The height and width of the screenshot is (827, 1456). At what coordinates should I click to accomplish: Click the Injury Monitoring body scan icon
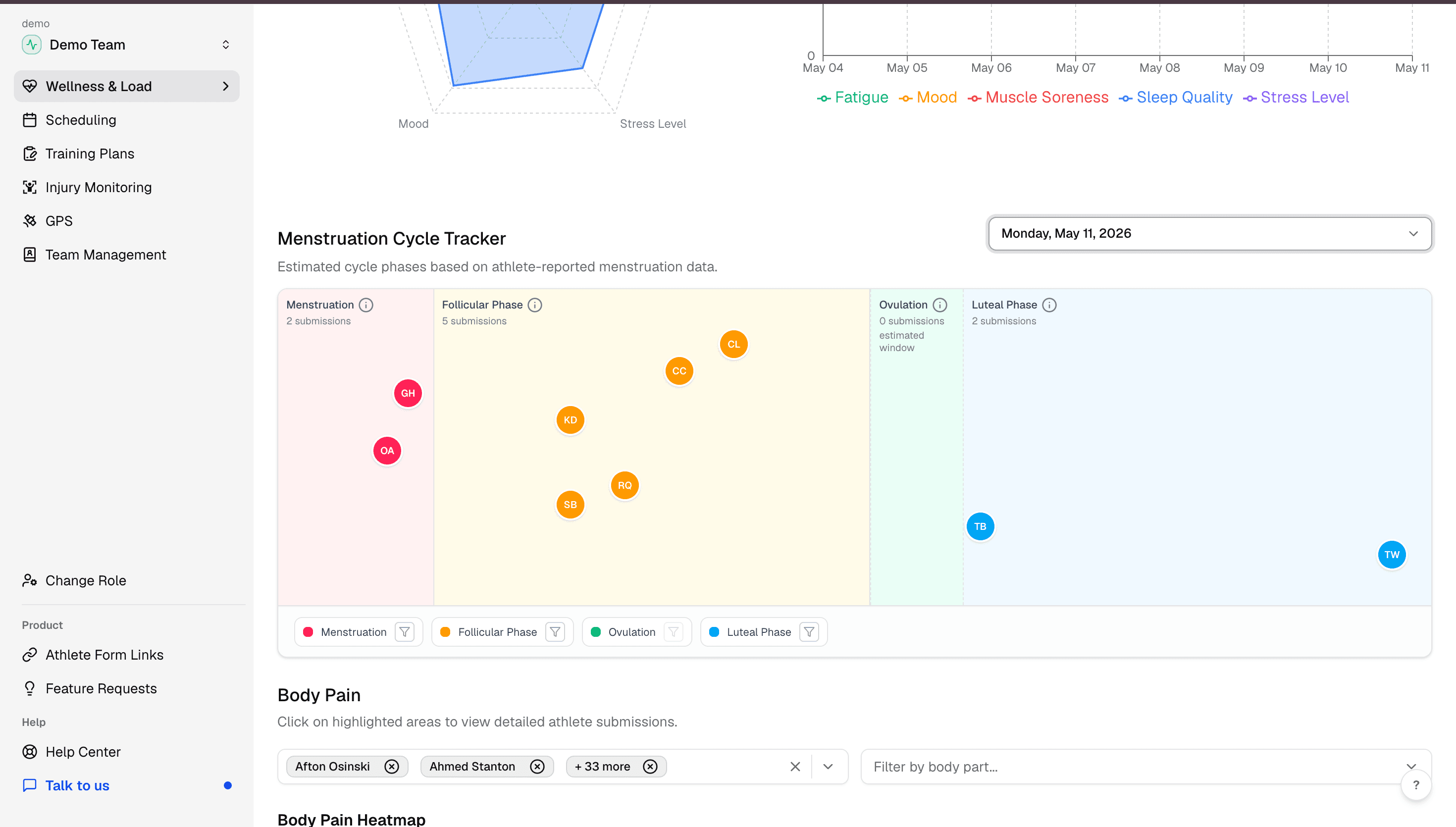(30, 188)
